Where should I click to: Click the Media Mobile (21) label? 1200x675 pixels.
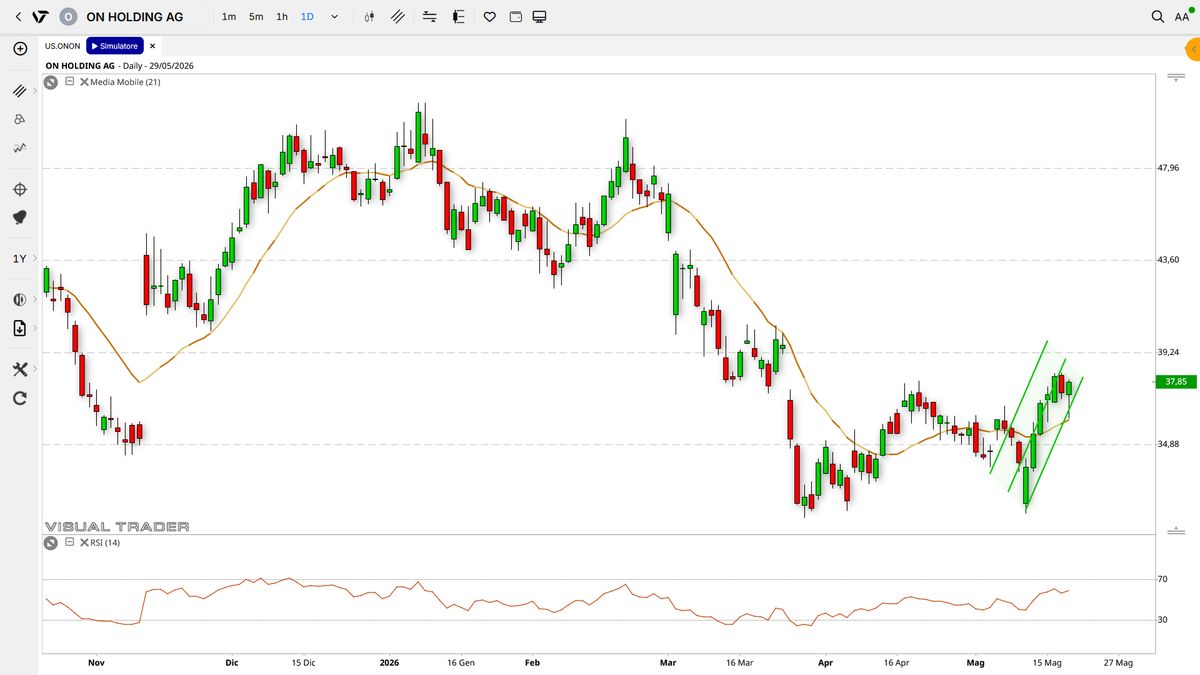[x=125, y=82]
